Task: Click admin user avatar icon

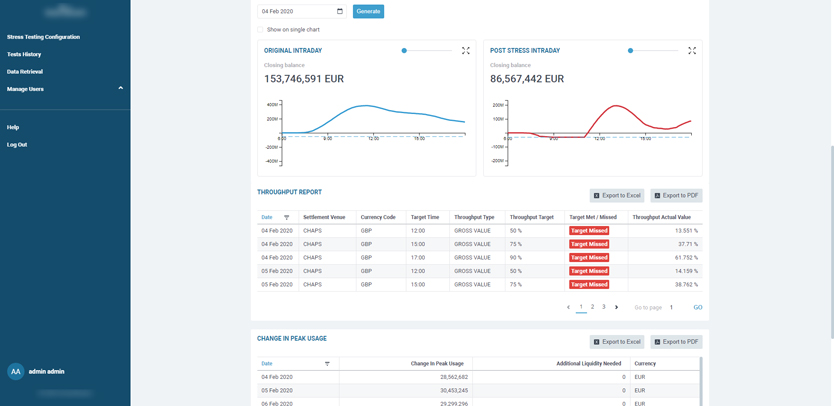Action: tap(16, 371)
